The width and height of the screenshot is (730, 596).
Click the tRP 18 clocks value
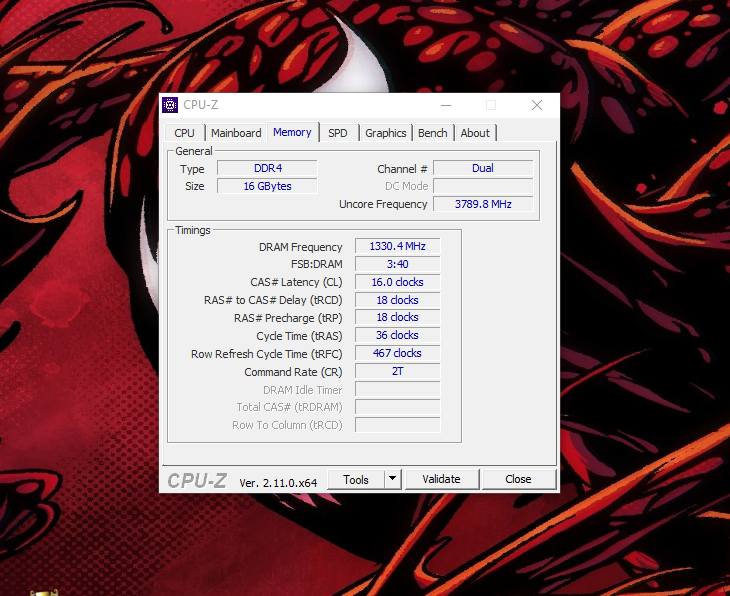click(x=398, y=317)
